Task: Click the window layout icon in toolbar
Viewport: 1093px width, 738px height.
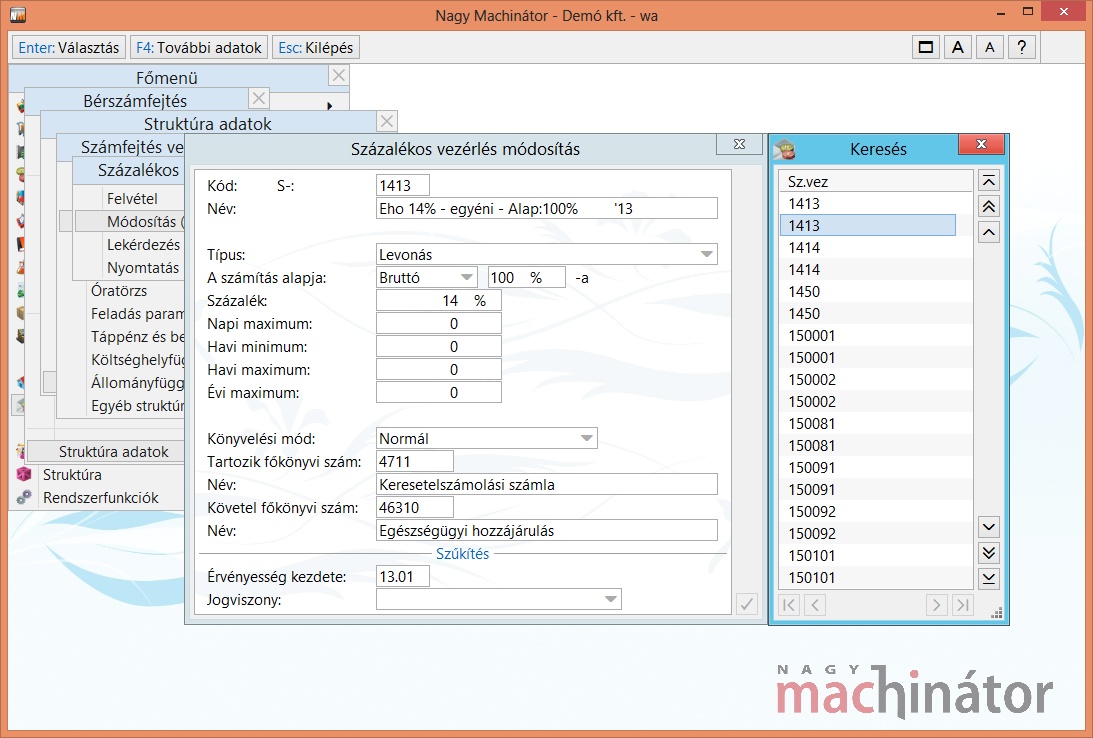Action: tap(926, 47)
